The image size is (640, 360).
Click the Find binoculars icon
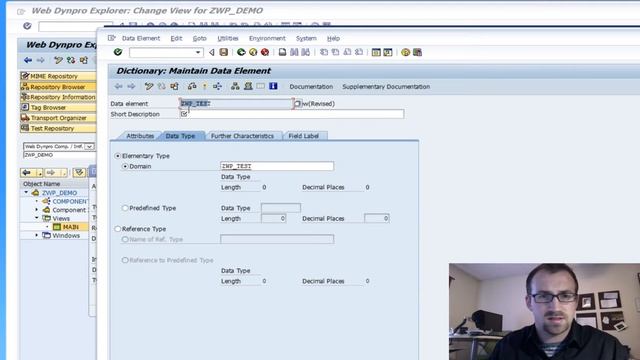click(x=294, y=52)
